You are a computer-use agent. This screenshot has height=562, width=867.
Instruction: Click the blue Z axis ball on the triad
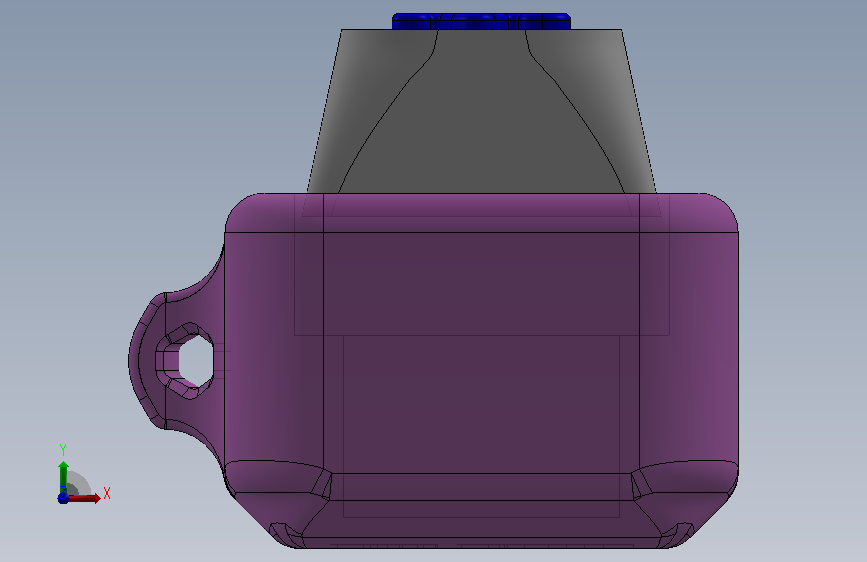(x=63, y=498)
